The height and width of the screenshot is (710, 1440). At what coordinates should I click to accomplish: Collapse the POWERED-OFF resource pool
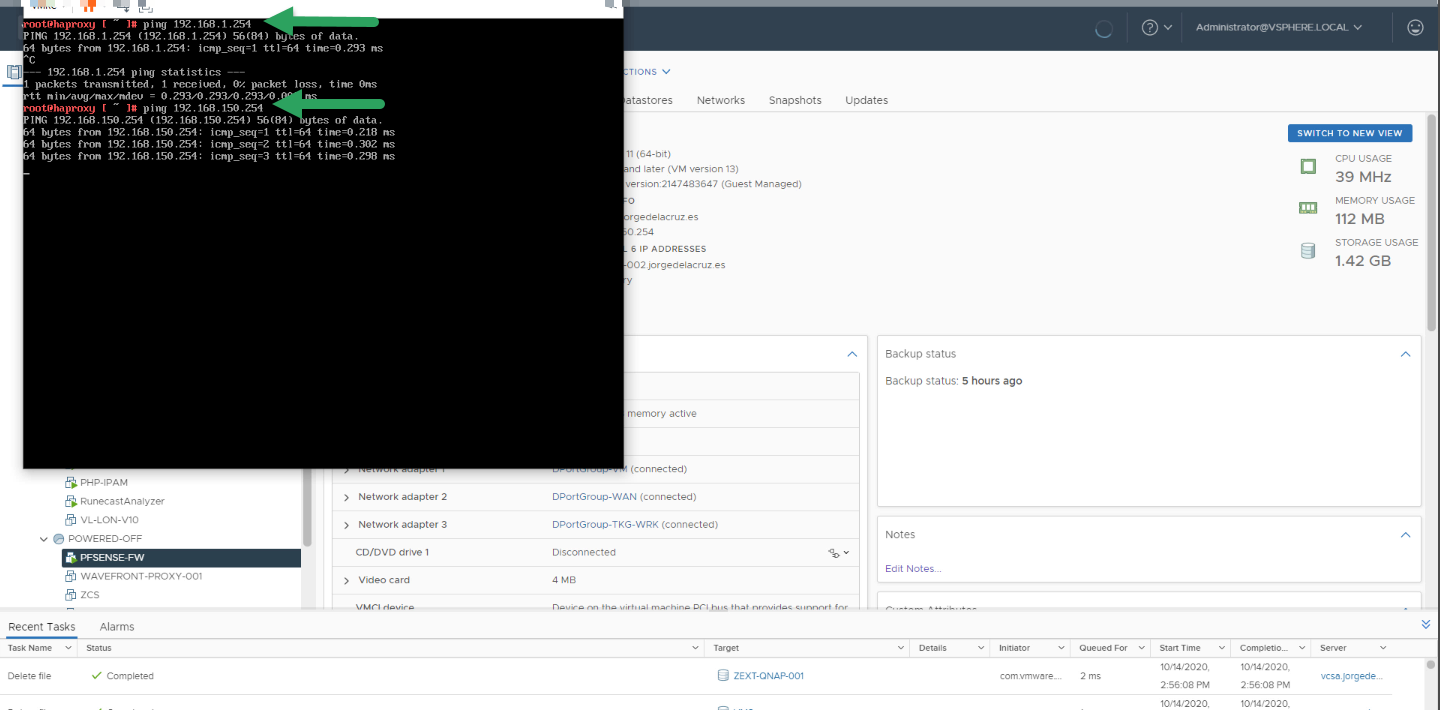click(44, 539)
